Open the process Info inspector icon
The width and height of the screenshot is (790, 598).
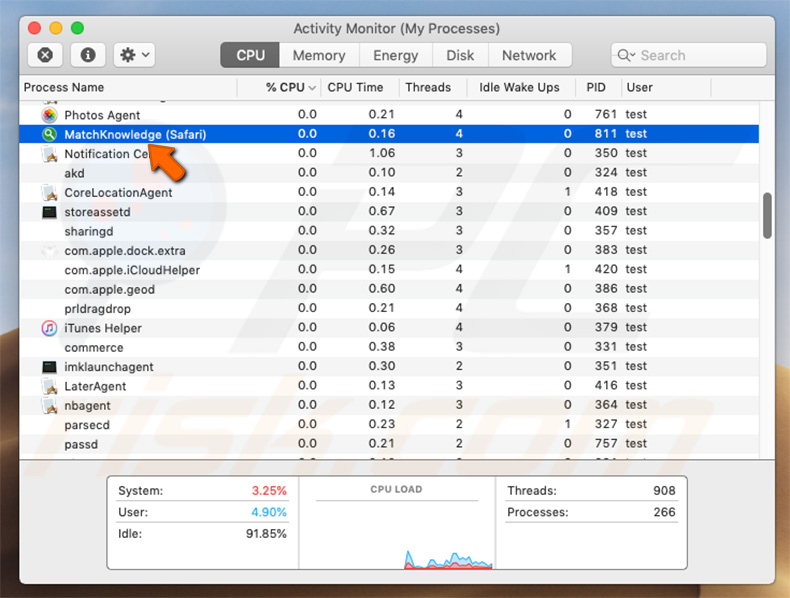click(x=89, y=55)
